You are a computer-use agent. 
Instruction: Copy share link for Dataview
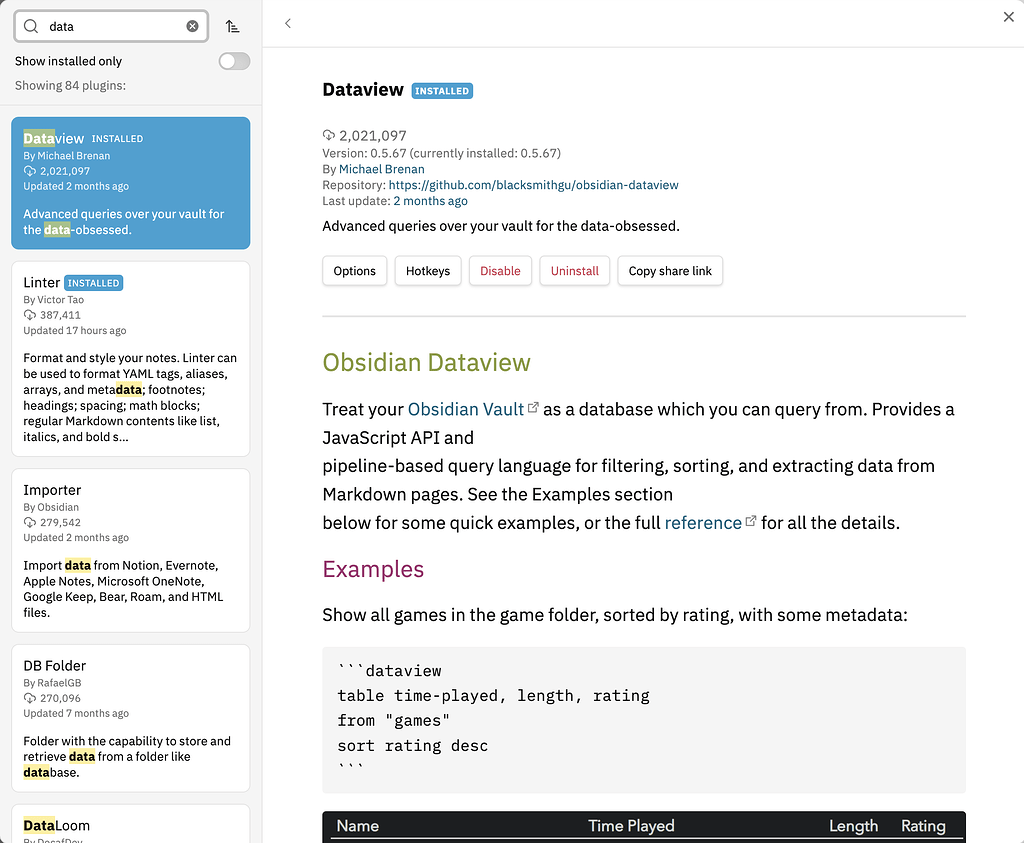pyautogui.click(x=670, y=270)
